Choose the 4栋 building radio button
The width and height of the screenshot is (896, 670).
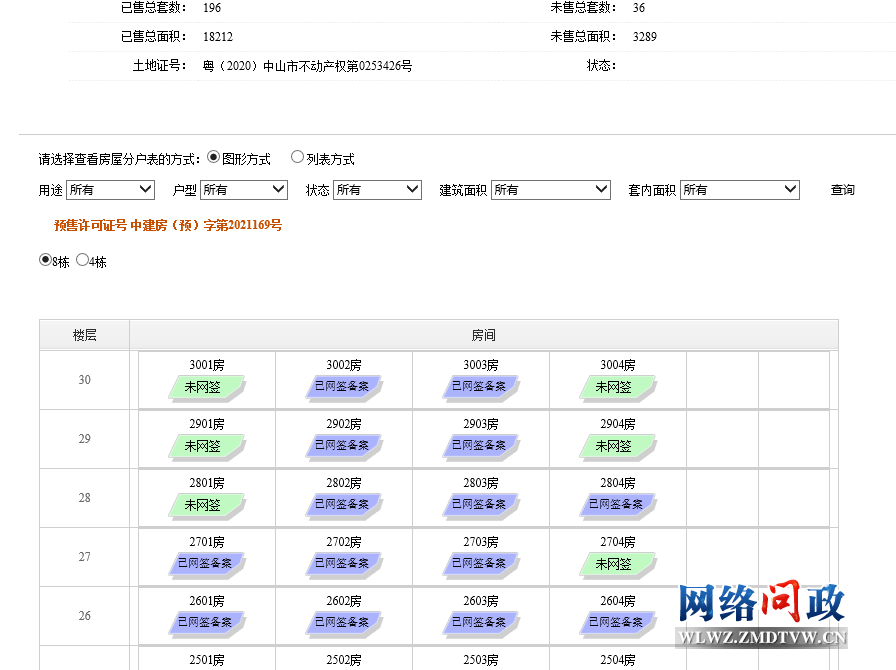click(x=82, y=260)
